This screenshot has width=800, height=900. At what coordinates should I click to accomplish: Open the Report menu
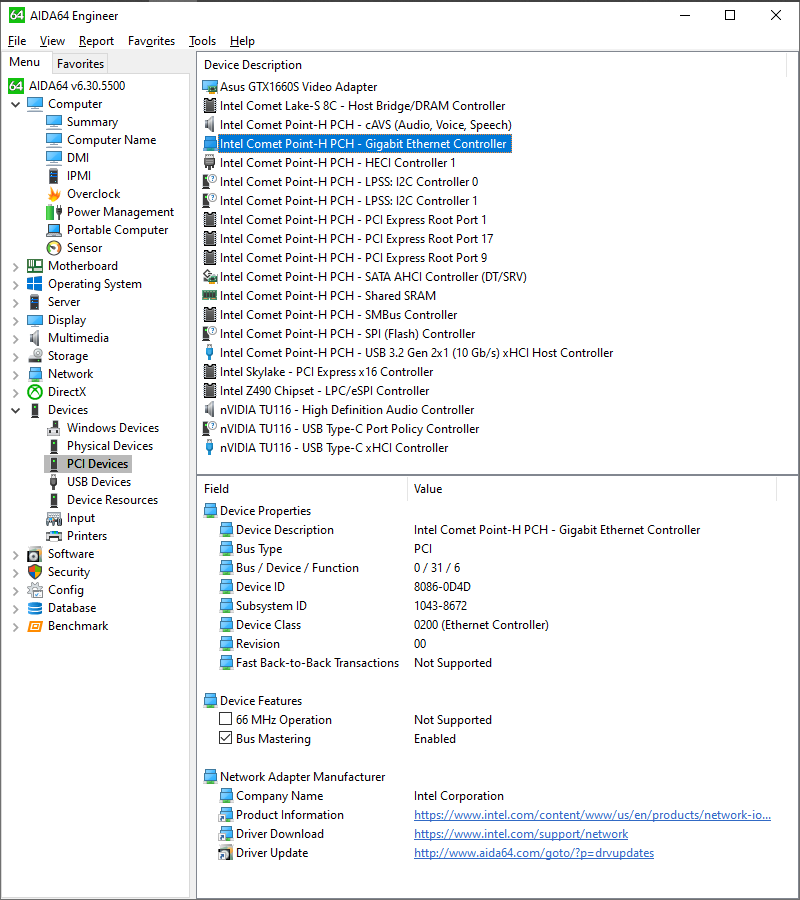(96, 41)
